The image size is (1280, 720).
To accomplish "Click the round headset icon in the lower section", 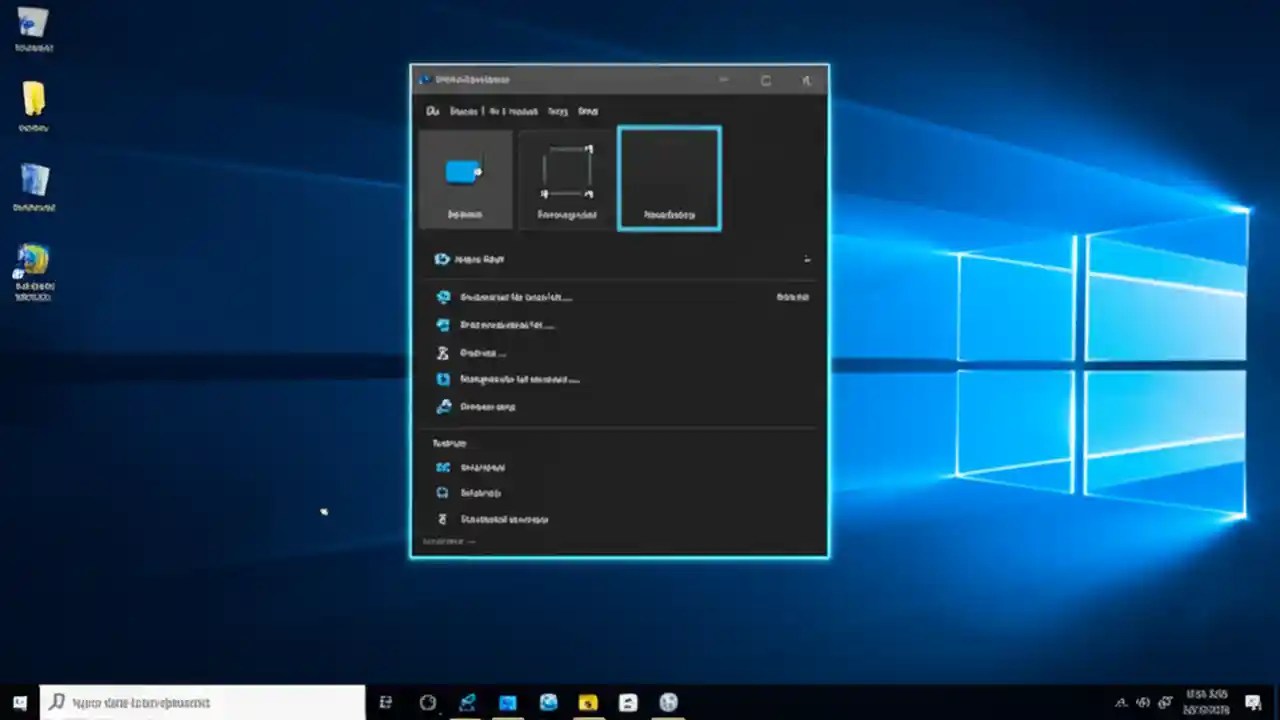I will [443, 492].
